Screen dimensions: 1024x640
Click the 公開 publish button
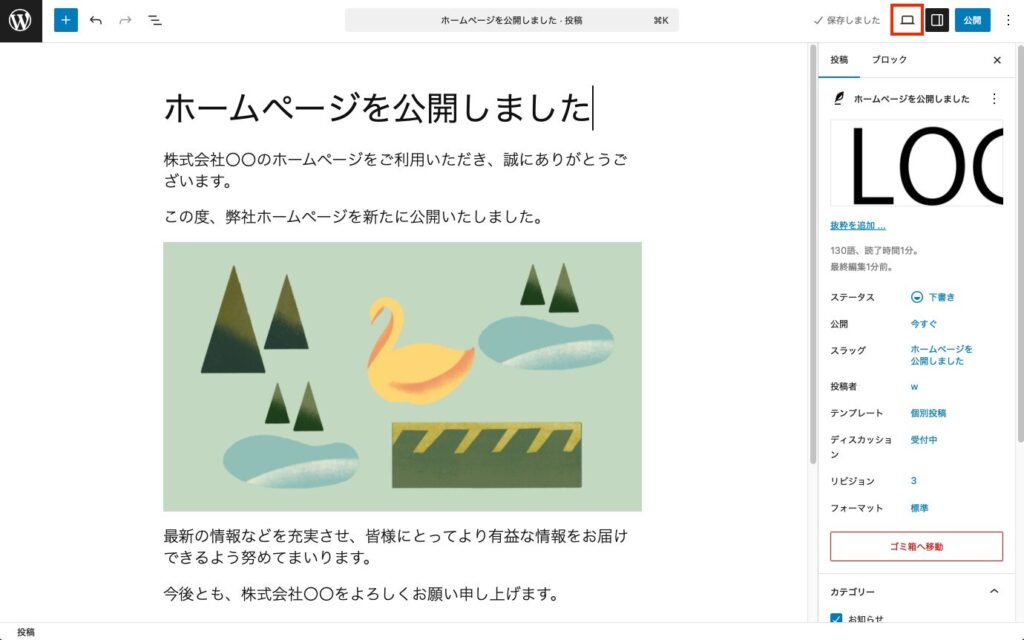973,20
